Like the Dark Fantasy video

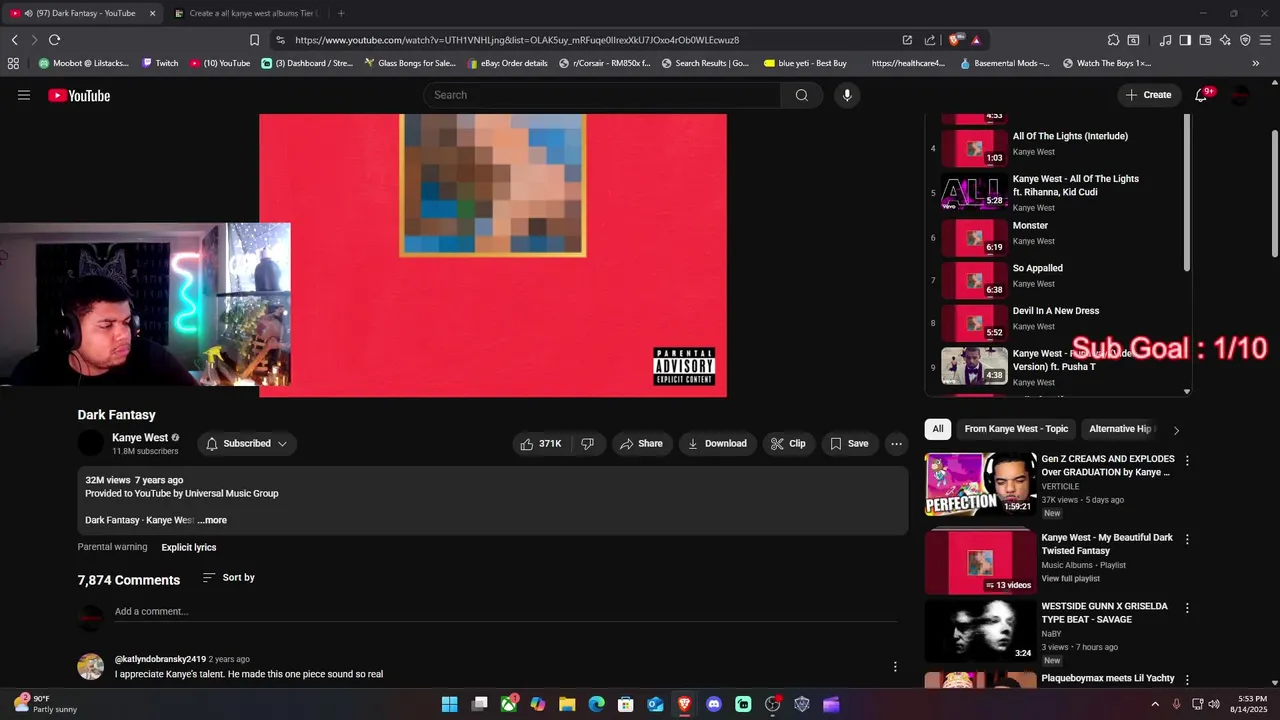[540, 444]
